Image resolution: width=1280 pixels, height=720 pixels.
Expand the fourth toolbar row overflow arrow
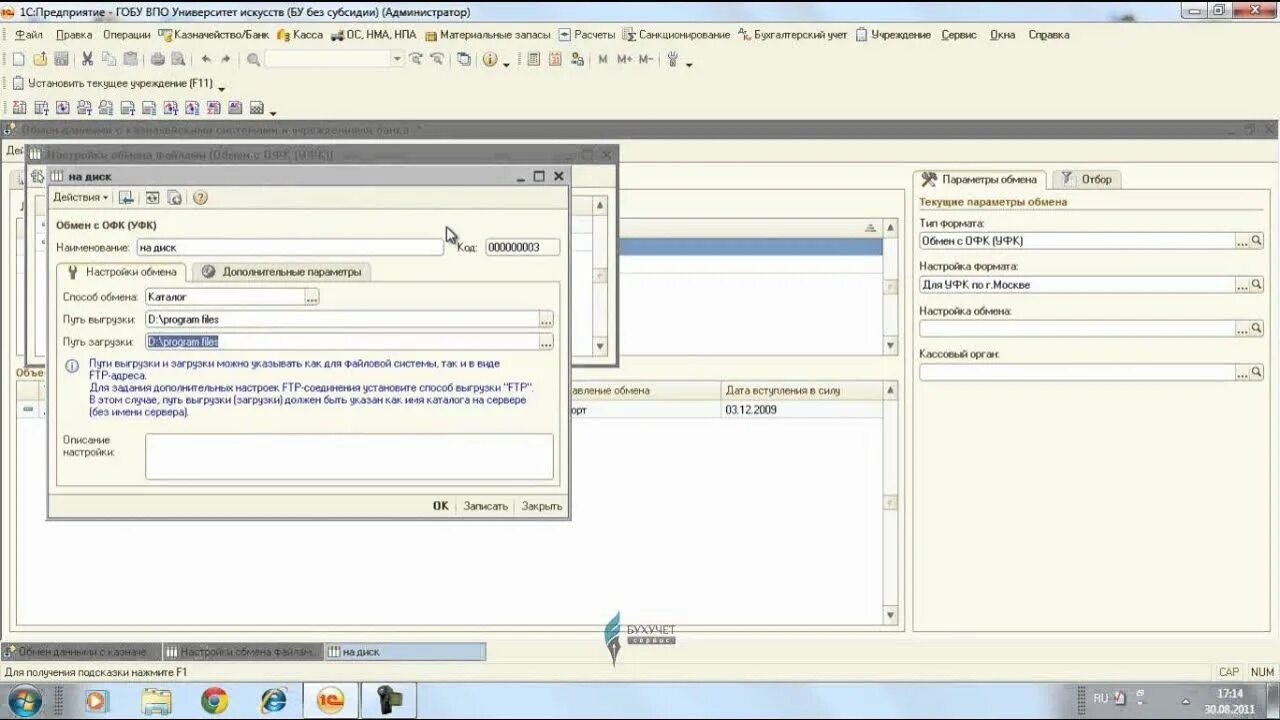point(273,111)
